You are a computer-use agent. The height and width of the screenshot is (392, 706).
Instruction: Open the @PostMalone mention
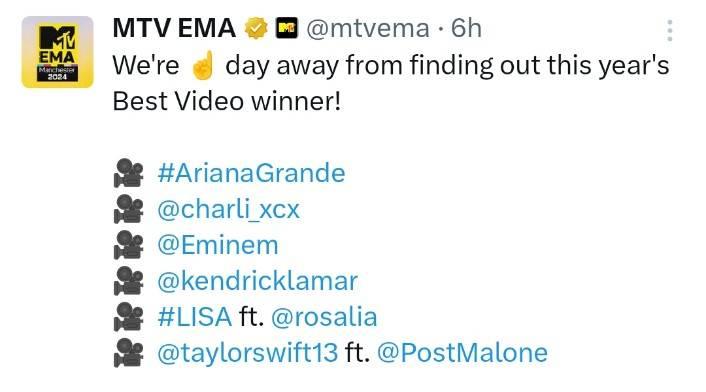(462, 352)
